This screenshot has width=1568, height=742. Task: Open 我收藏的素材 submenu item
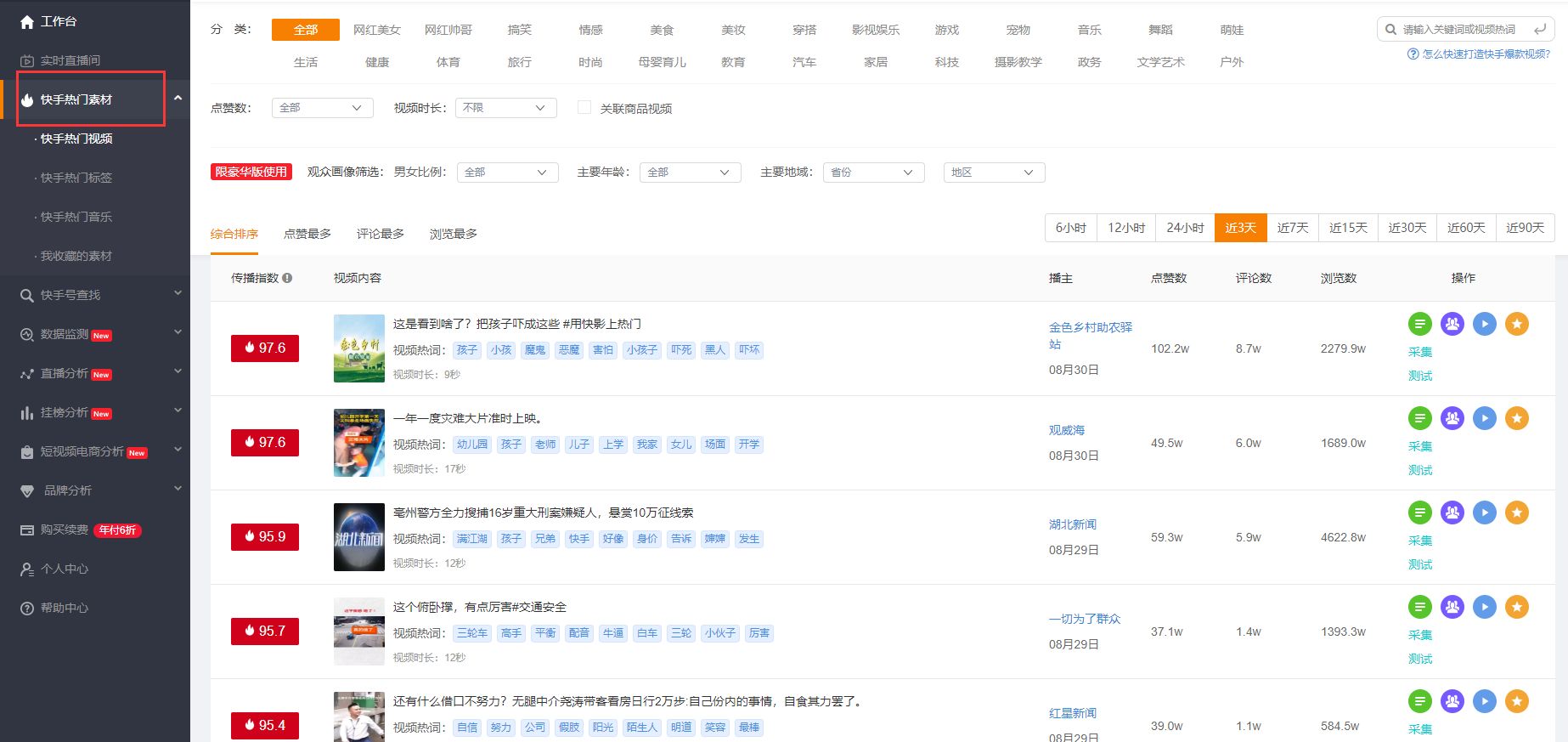click(x=76, y=256)
